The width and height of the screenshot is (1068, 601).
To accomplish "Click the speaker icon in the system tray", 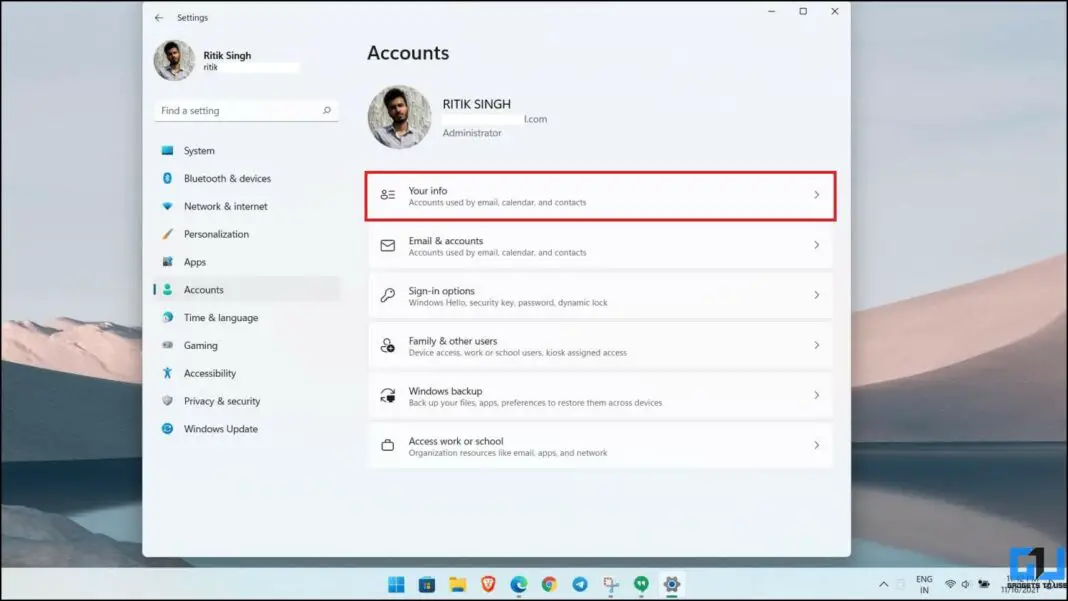I will click(x=968, y=585).
